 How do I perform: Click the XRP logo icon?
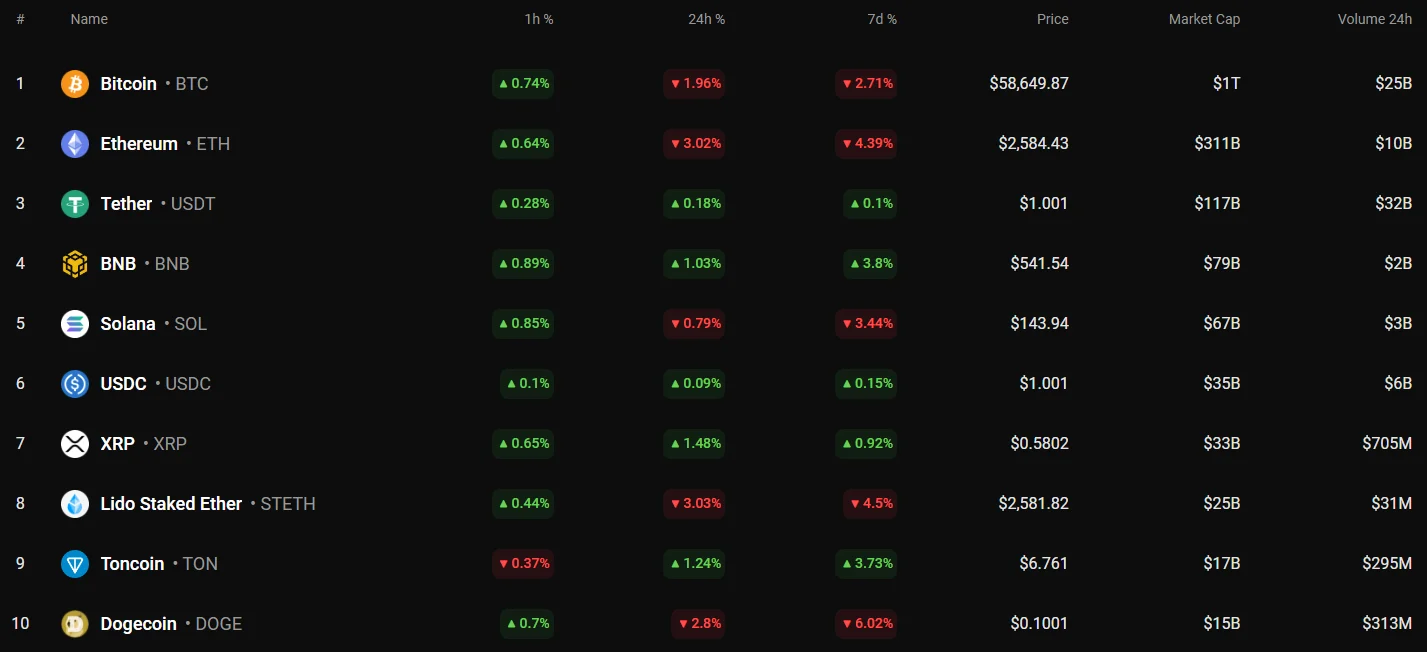(x=75, y=444)
